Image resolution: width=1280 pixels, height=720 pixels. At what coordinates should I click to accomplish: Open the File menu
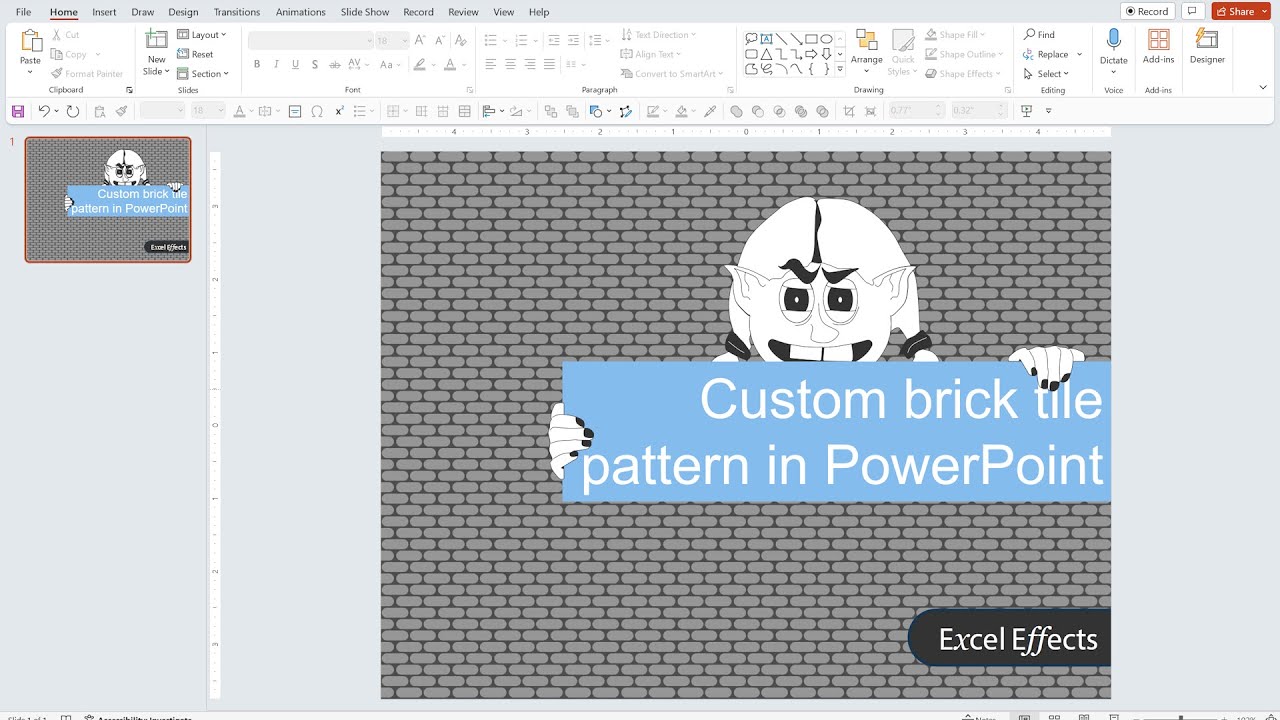click(23, 12)
